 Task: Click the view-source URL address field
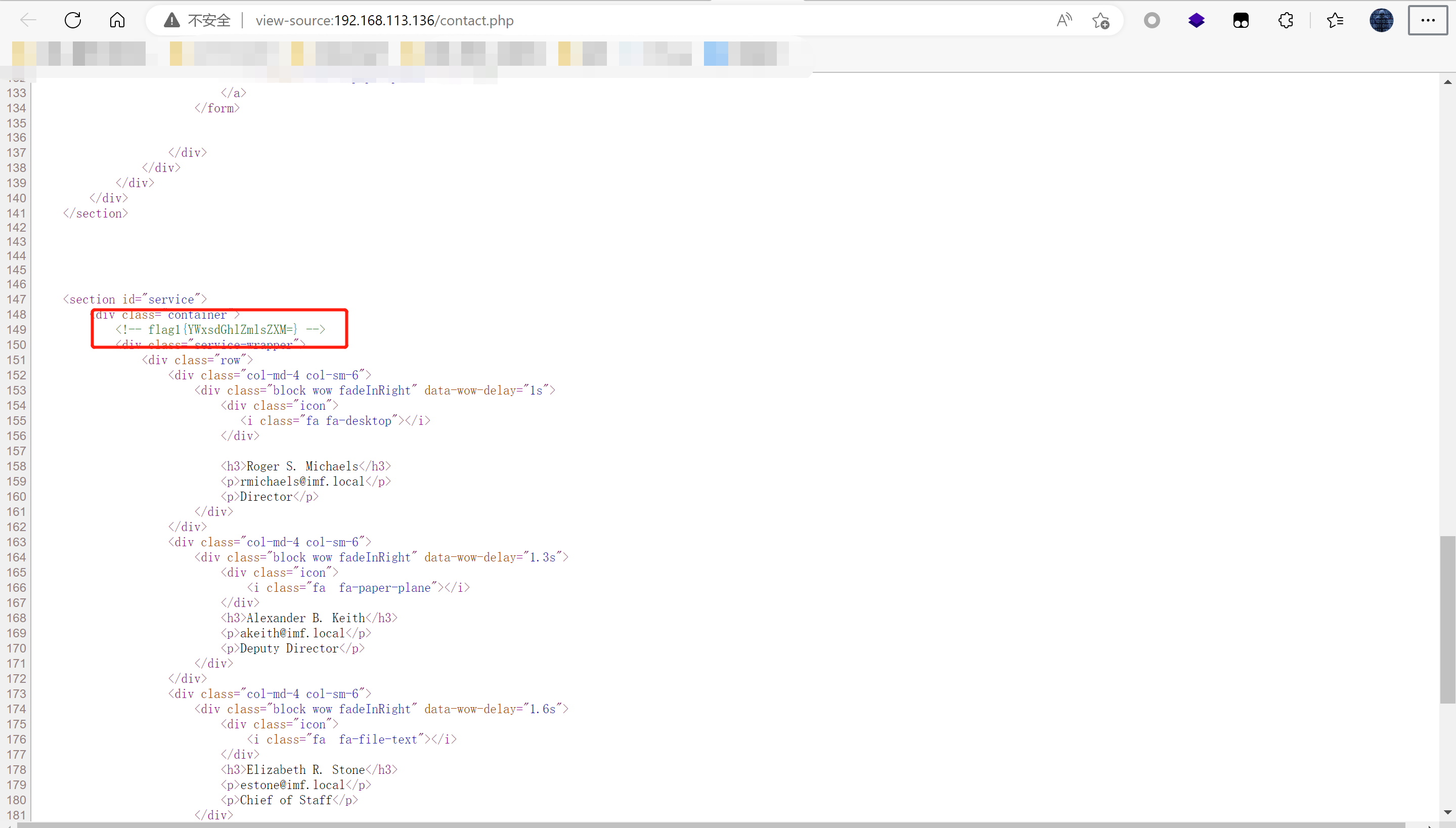coord(384,20)
